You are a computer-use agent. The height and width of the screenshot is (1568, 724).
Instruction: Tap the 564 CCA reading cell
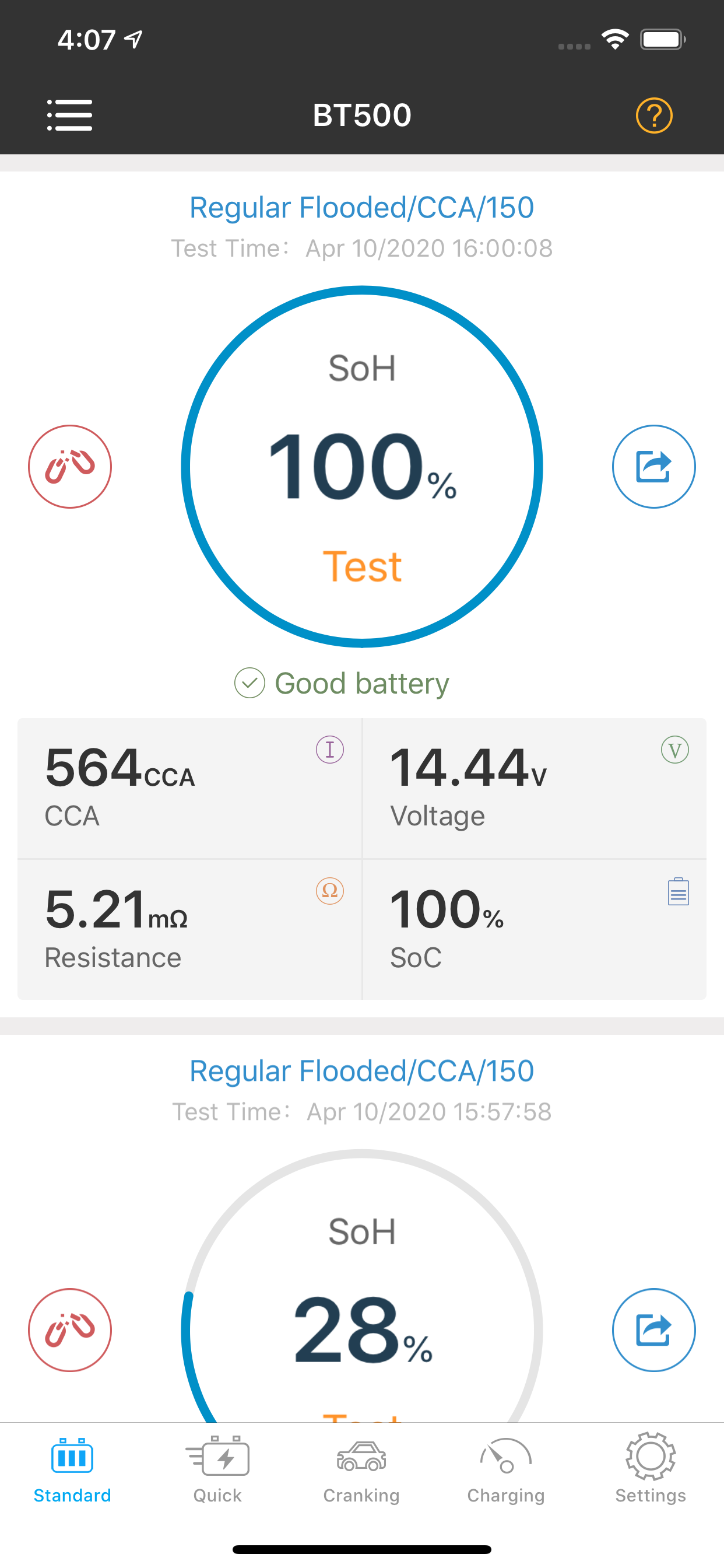pyautogui.click(x=189, y=788)
